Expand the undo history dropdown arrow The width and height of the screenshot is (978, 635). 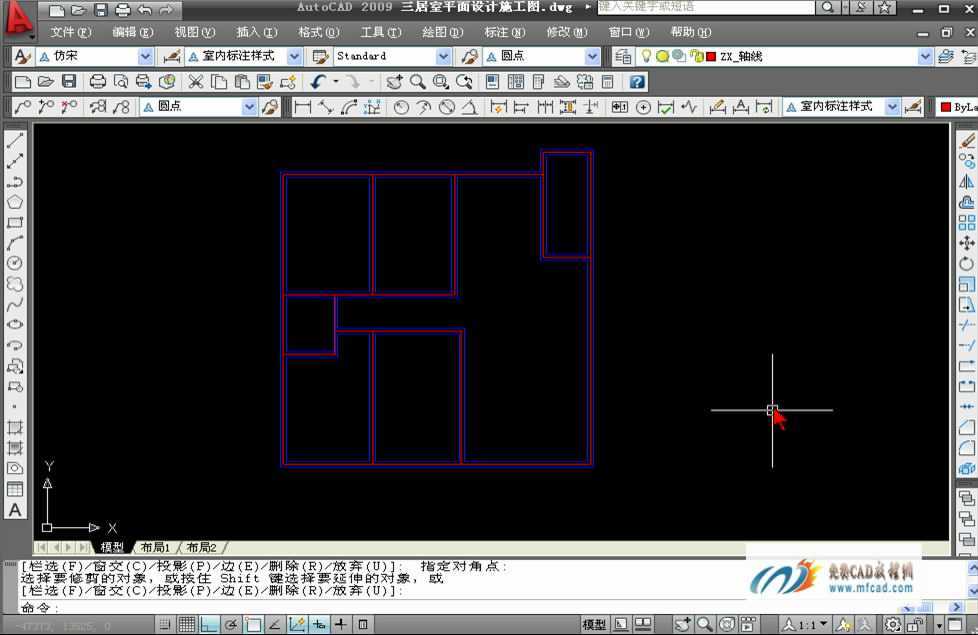(336, 82)
